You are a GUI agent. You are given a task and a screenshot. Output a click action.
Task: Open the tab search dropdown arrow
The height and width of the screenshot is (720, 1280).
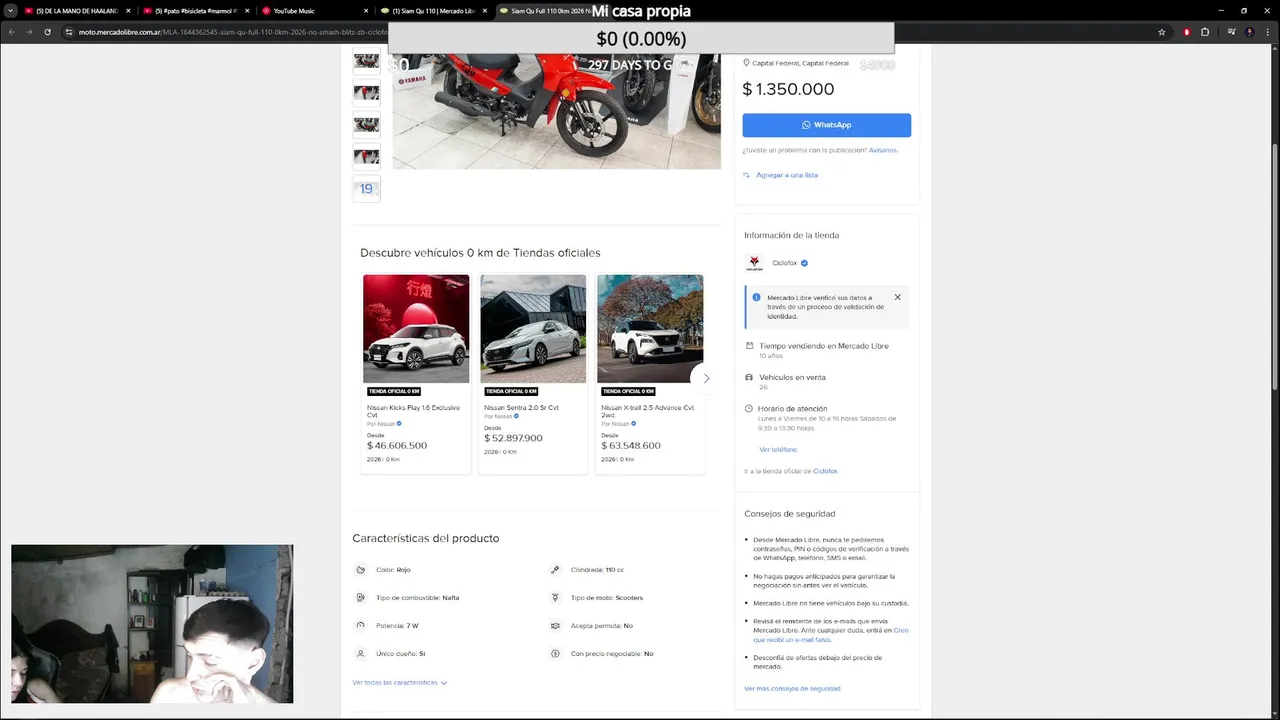[x=10, y=11]
